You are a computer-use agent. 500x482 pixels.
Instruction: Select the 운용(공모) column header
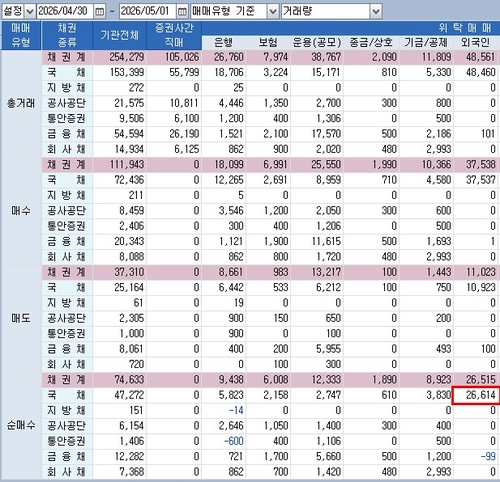(317, 42)
